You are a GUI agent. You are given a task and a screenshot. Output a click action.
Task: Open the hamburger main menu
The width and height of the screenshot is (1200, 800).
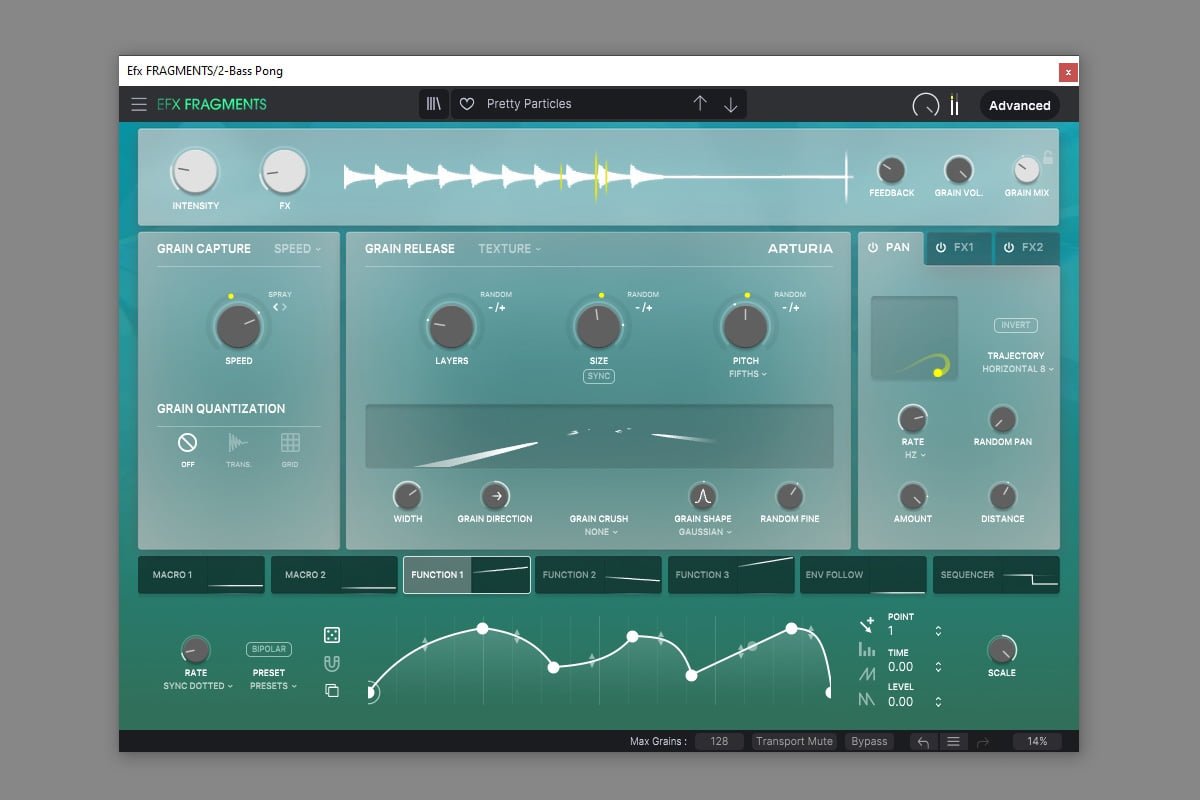(x=139, y=104)
